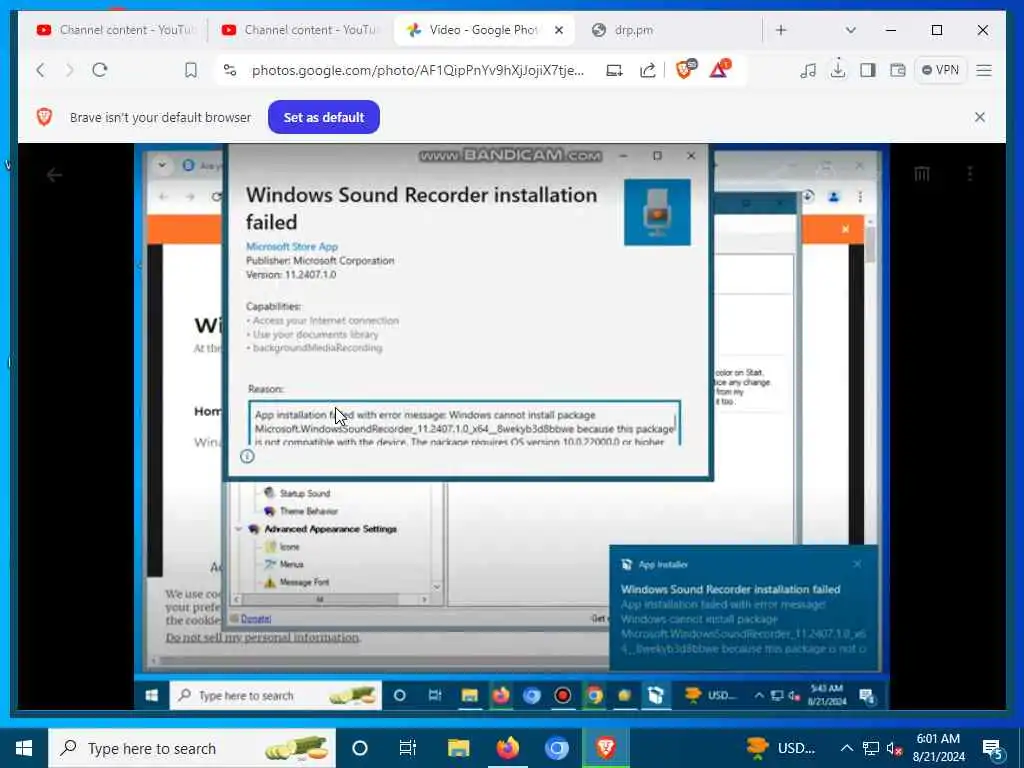Screen dimensions: 1024x768
Task: View site settings icon in address bar
Action: pos(230,70)
